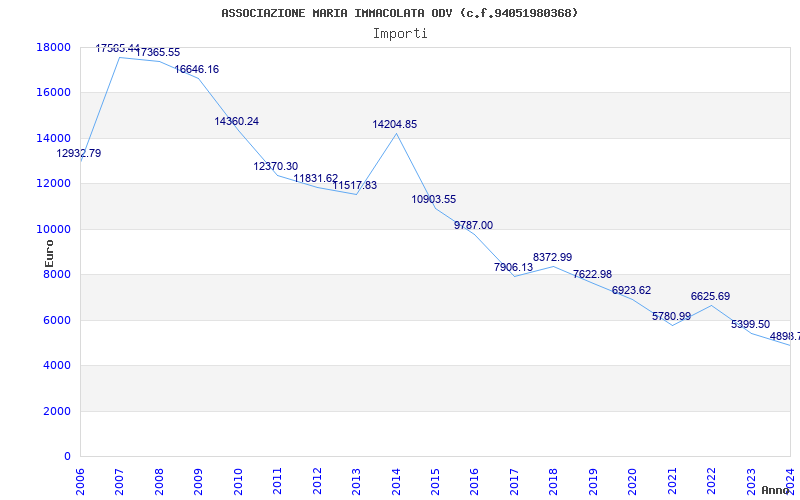The image size is (800, 500).
Task: Click the 2022 year label
Action: click(x=711, y=481)
